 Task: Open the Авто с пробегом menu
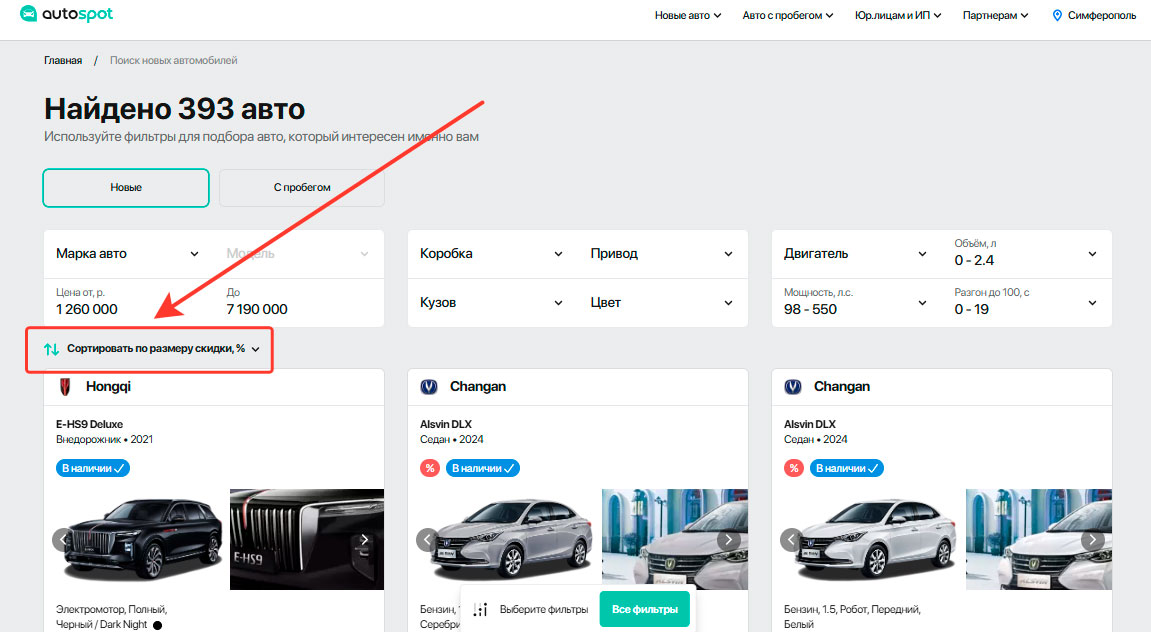(788, 15)
